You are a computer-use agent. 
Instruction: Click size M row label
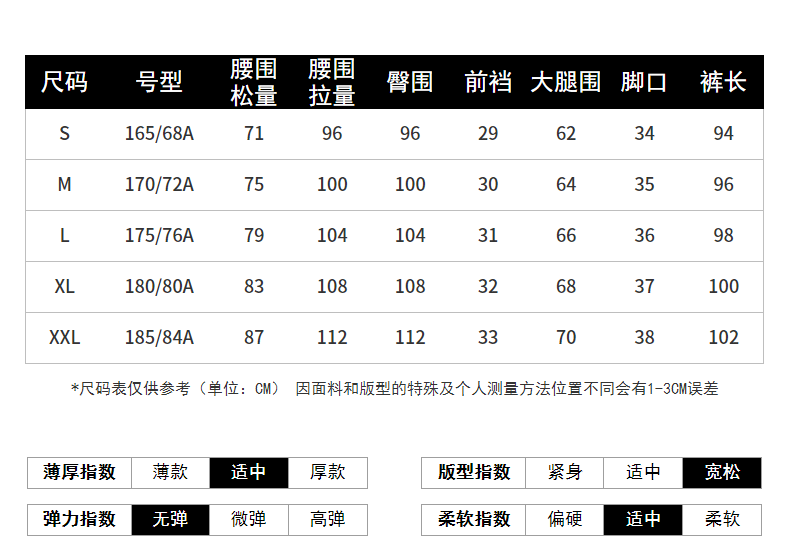pyautogui.click(x=64, y=184)
